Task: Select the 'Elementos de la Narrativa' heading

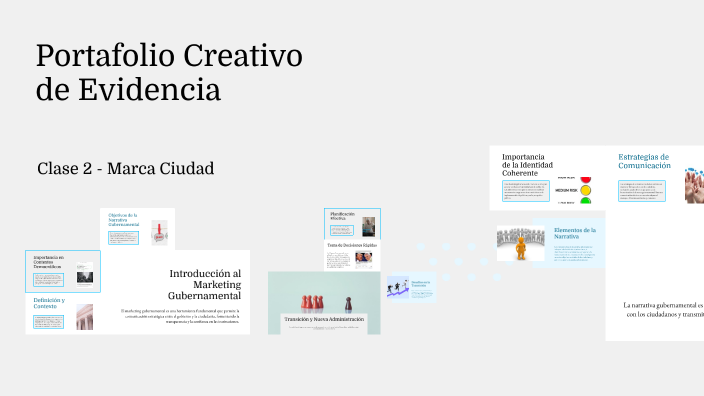Action: [575, 233]
